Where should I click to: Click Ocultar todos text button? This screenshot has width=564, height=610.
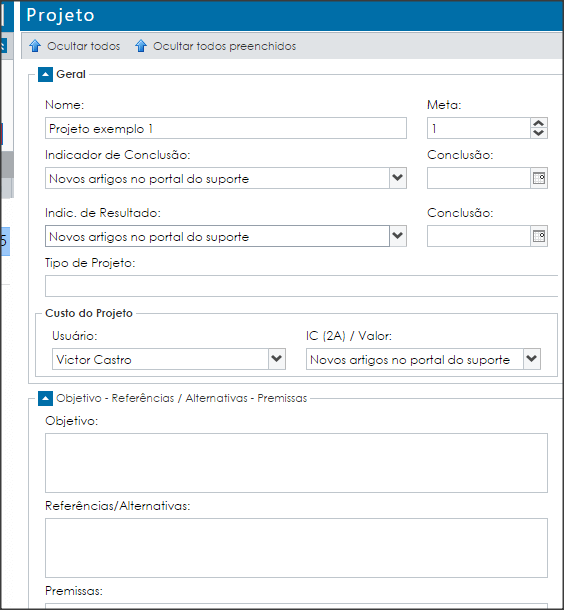pos(84,46)
